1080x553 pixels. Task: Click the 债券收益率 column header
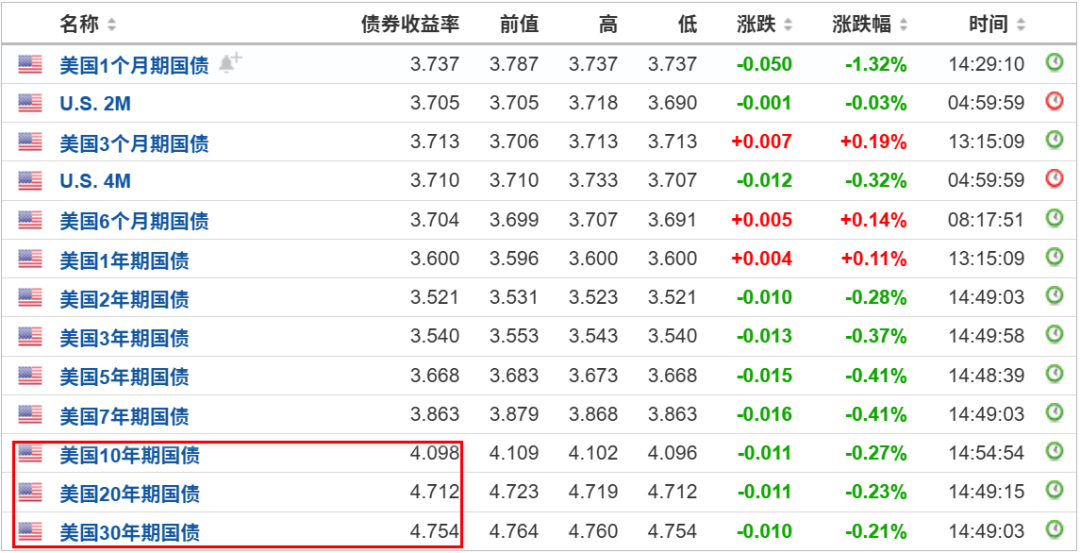410,24
